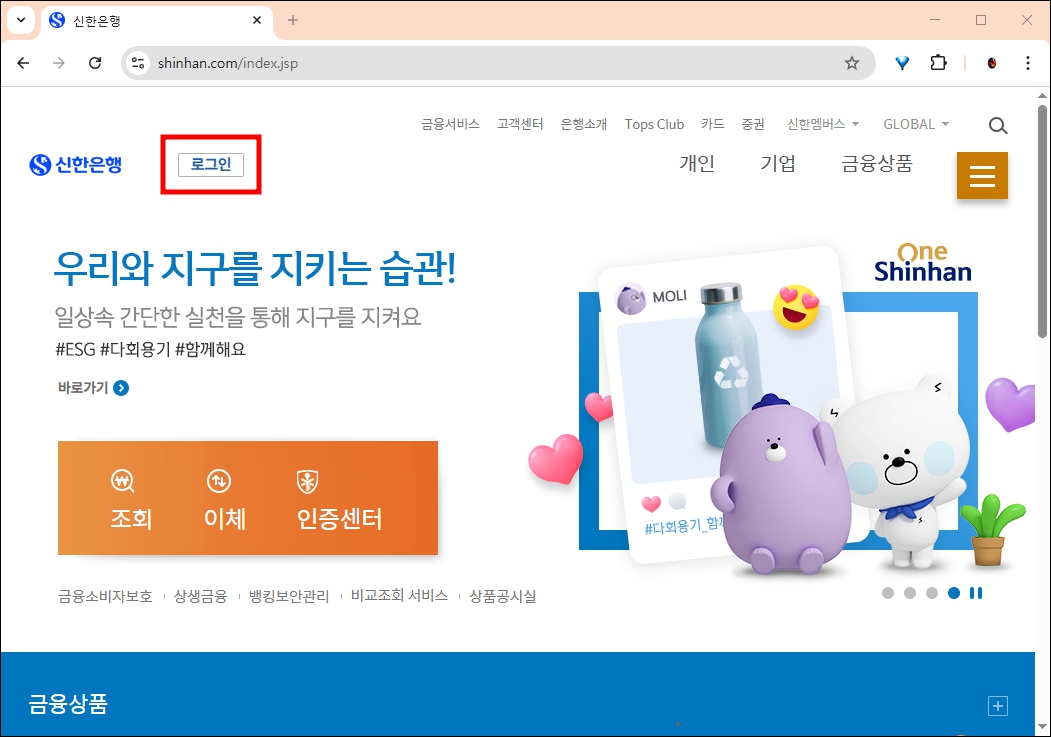Click inside the browser address bar

300,62
